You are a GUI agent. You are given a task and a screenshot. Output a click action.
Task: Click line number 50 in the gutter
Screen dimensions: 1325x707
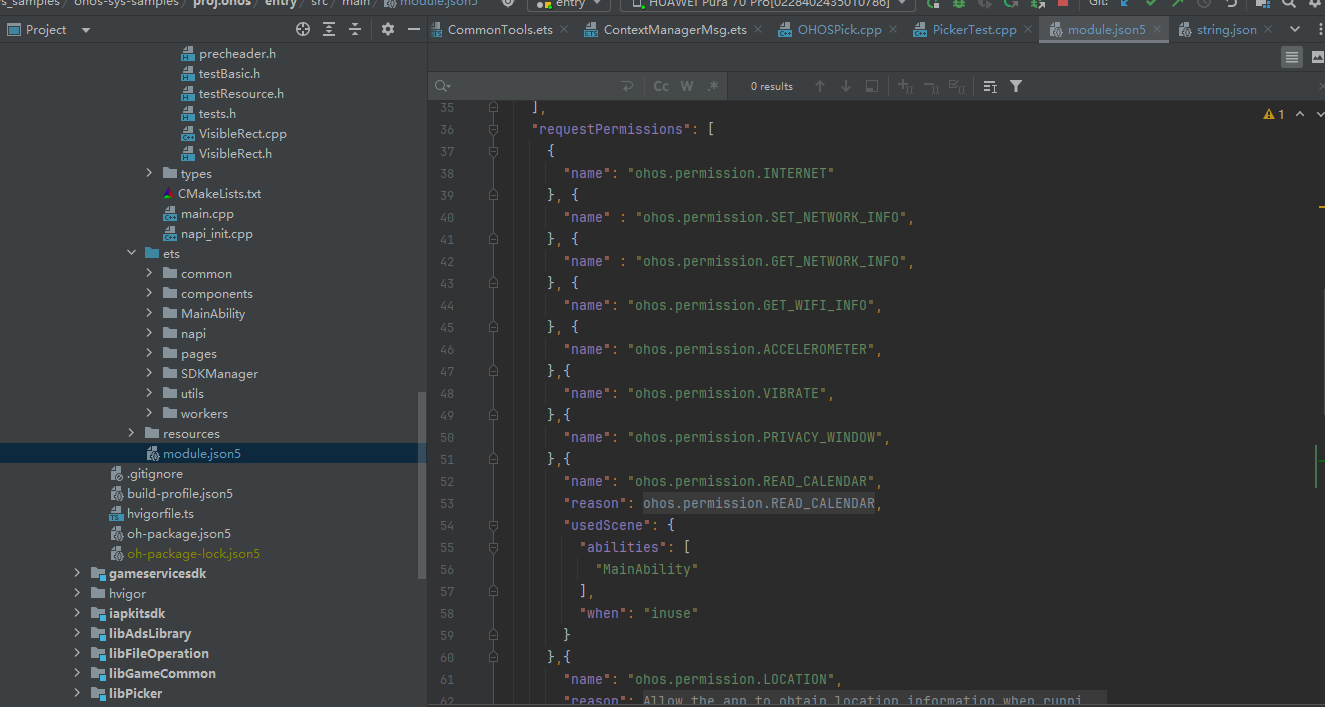point(446,438)
